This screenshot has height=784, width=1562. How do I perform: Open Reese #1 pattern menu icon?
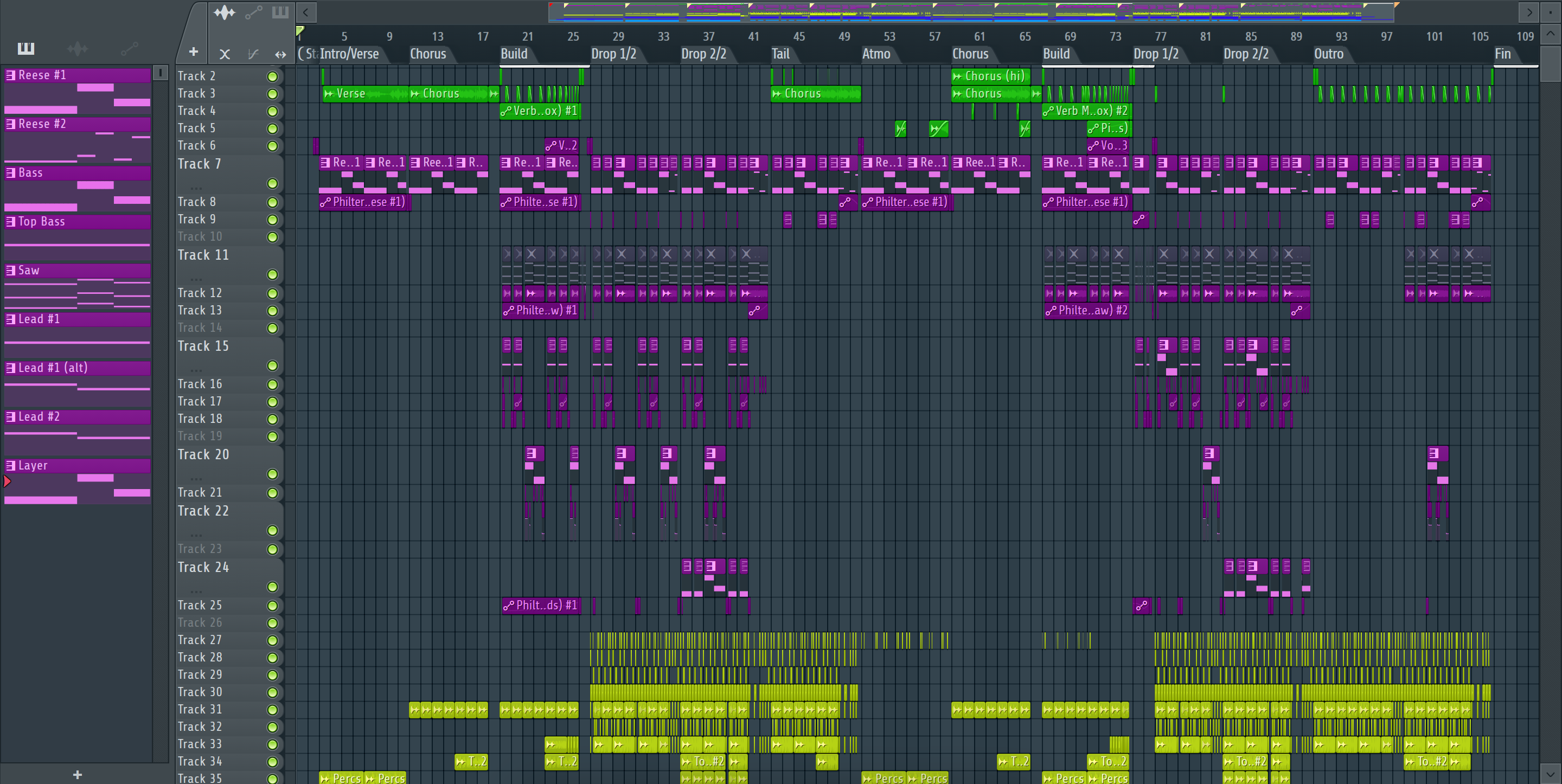pyautogui.click(x=10, y=75)
